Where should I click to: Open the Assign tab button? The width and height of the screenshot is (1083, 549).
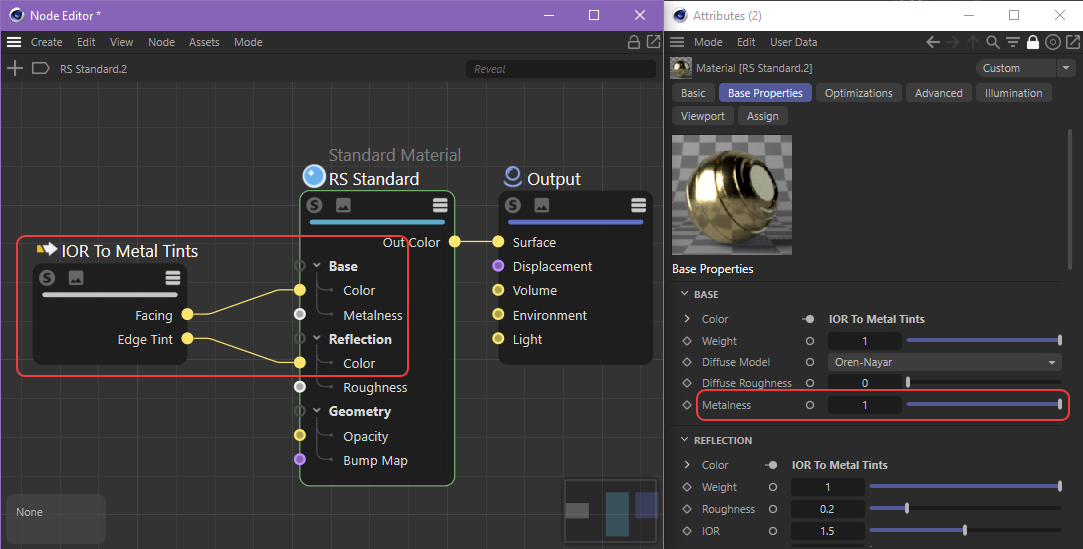point(763,116)
